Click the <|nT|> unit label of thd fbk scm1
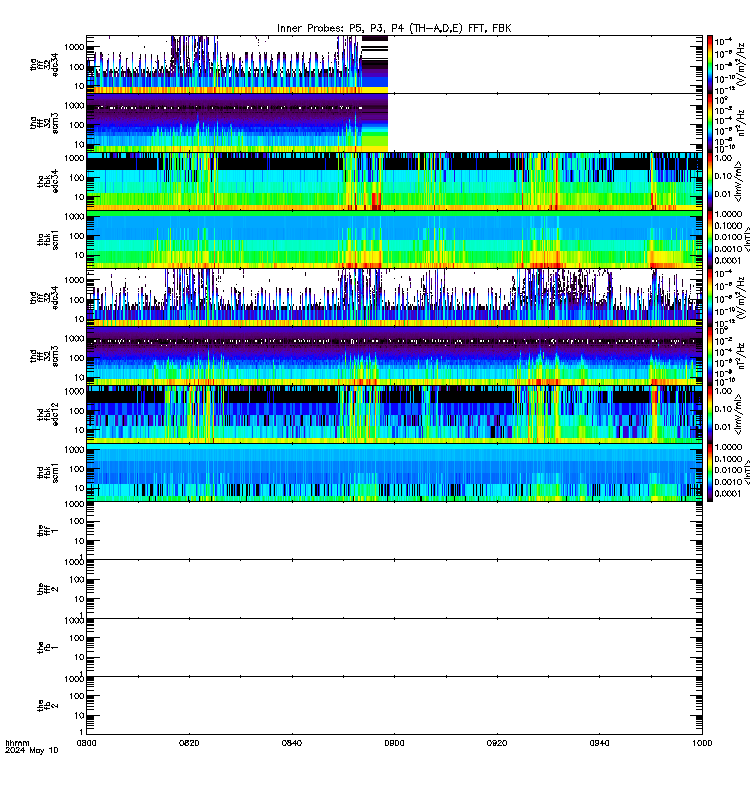Image resolution: width=750 pixels, height=800 pixels. [x=746, y=472]
